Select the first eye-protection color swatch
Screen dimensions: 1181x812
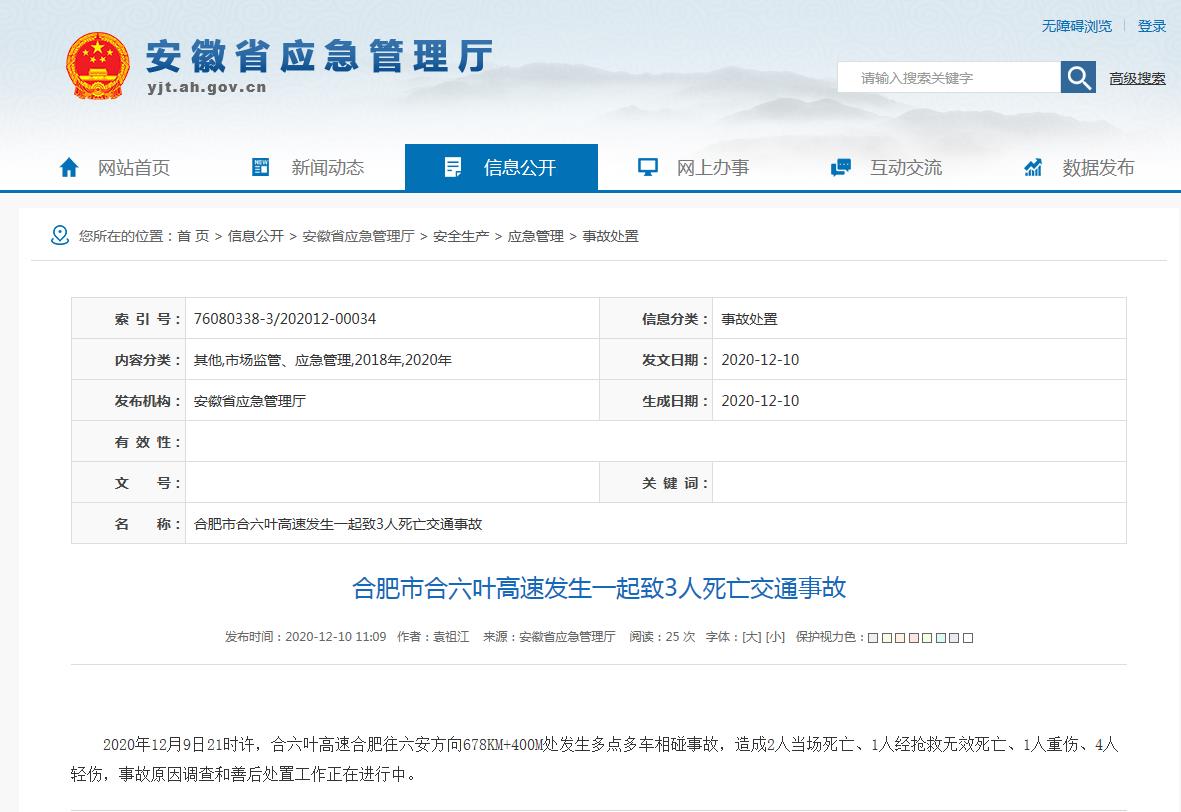tap(873, 638)
